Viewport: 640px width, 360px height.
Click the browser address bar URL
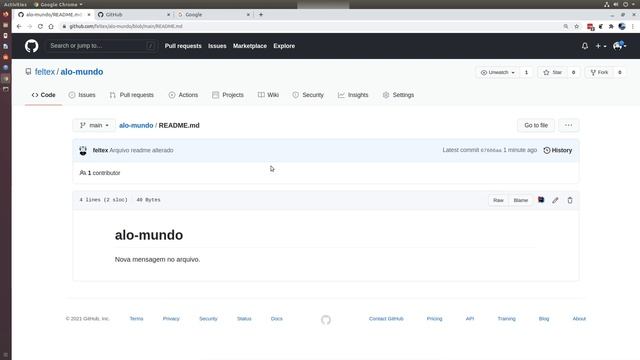(x=126, y=26)
